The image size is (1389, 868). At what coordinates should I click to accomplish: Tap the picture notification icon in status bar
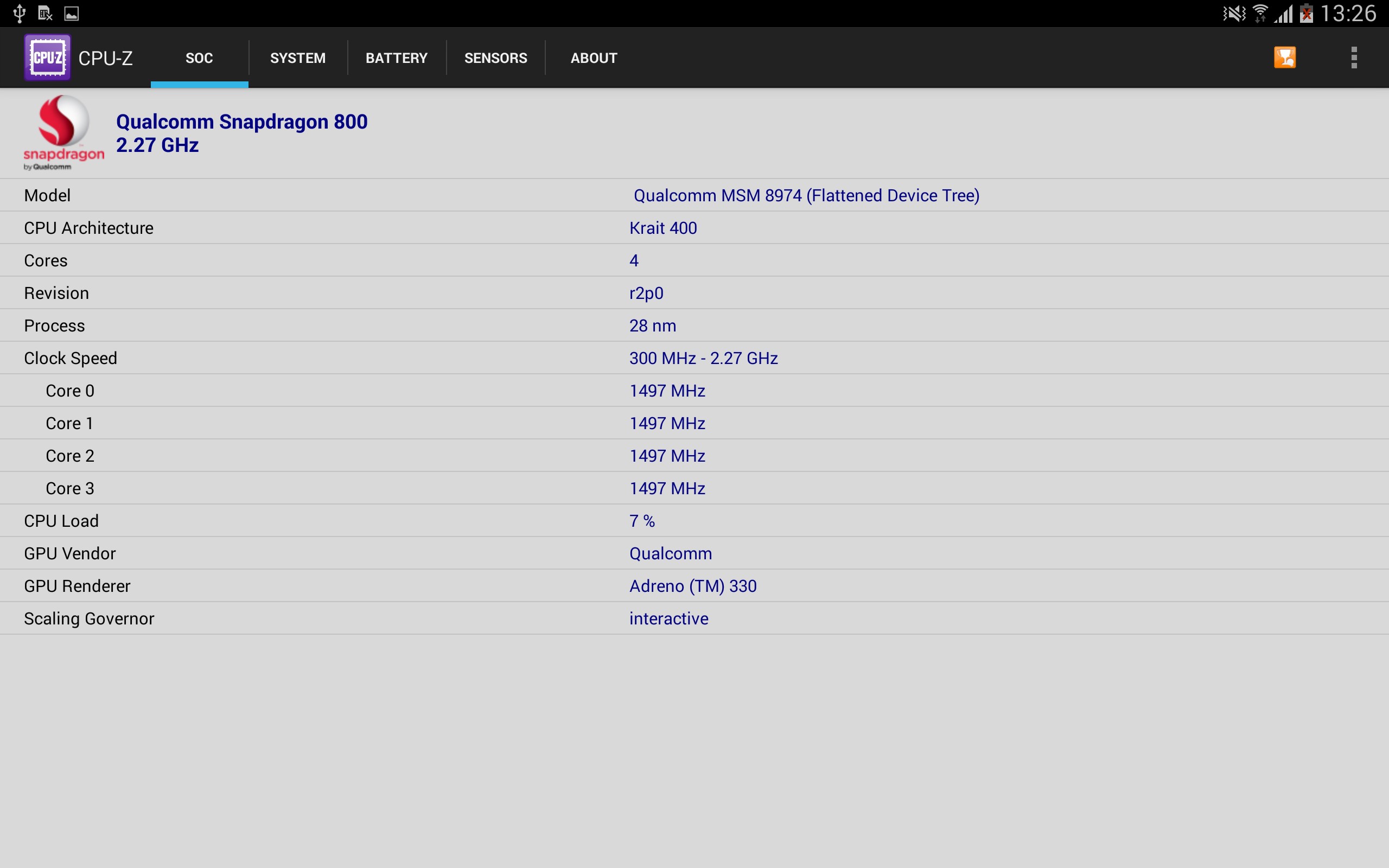point(71,13)
